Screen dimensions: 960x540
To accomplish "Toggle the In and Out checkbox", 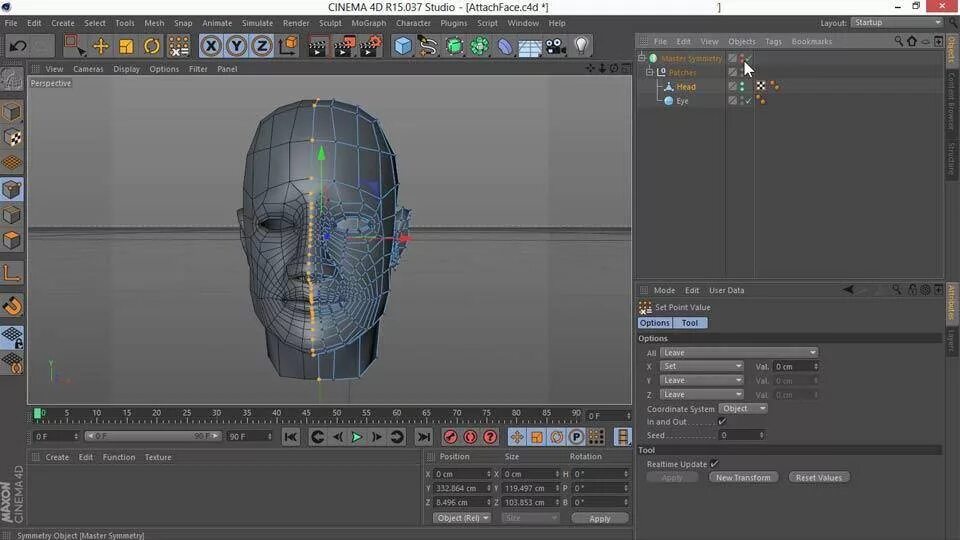I will point(721,422).
